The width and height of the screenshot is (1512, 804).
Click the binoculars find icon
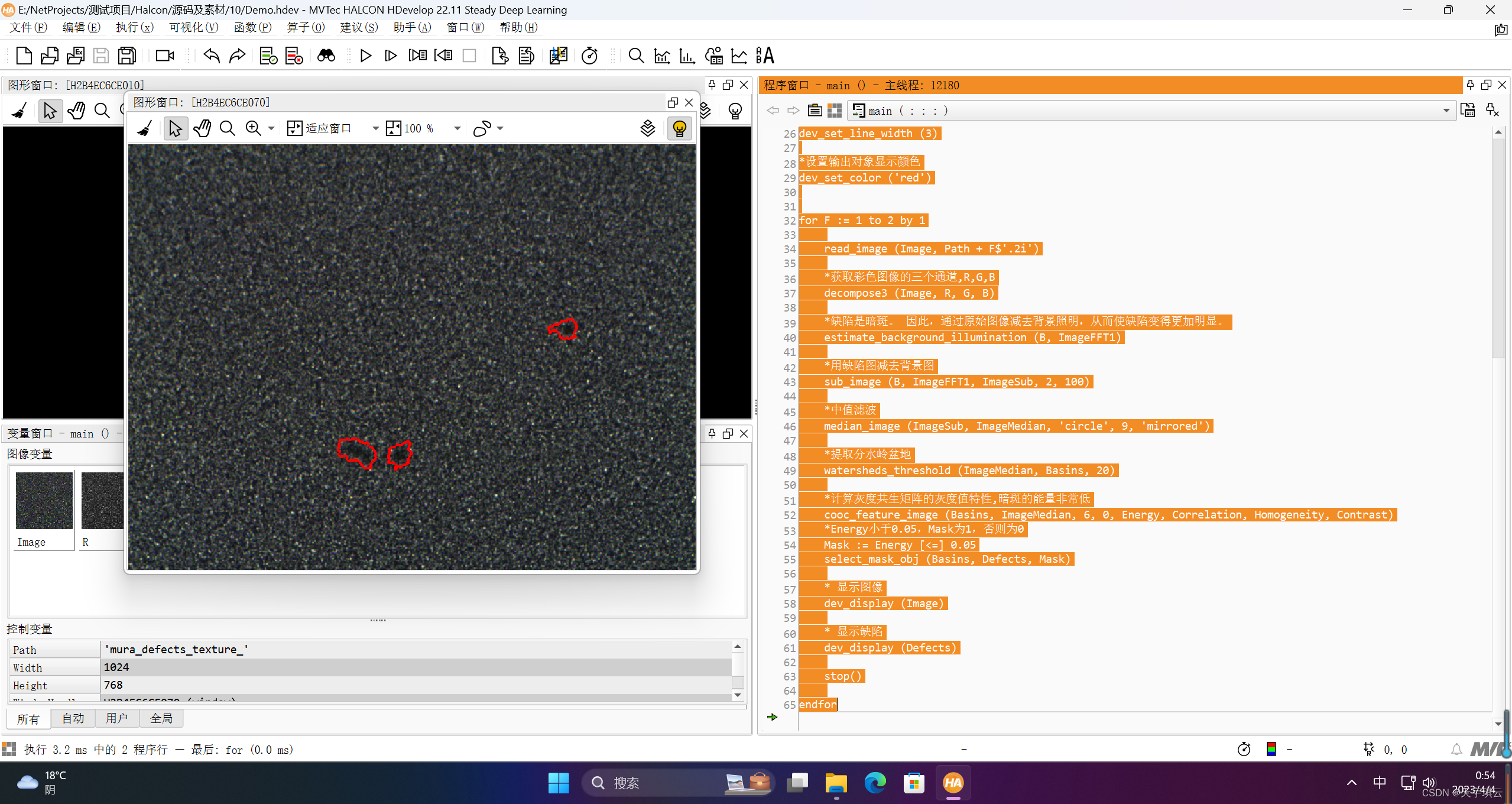(x=326, y=56)
